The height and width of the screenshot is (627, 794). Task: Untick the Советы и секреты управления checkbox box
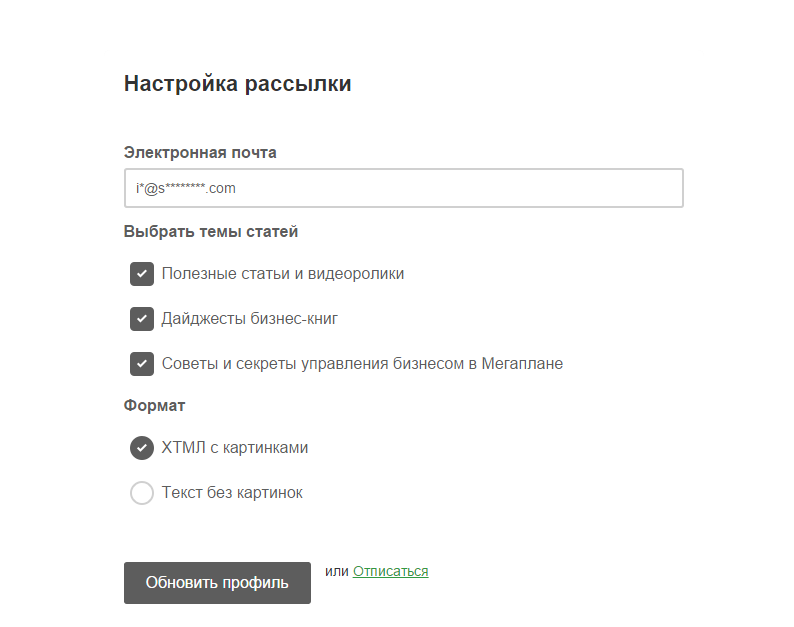click(x=142, y=364)
